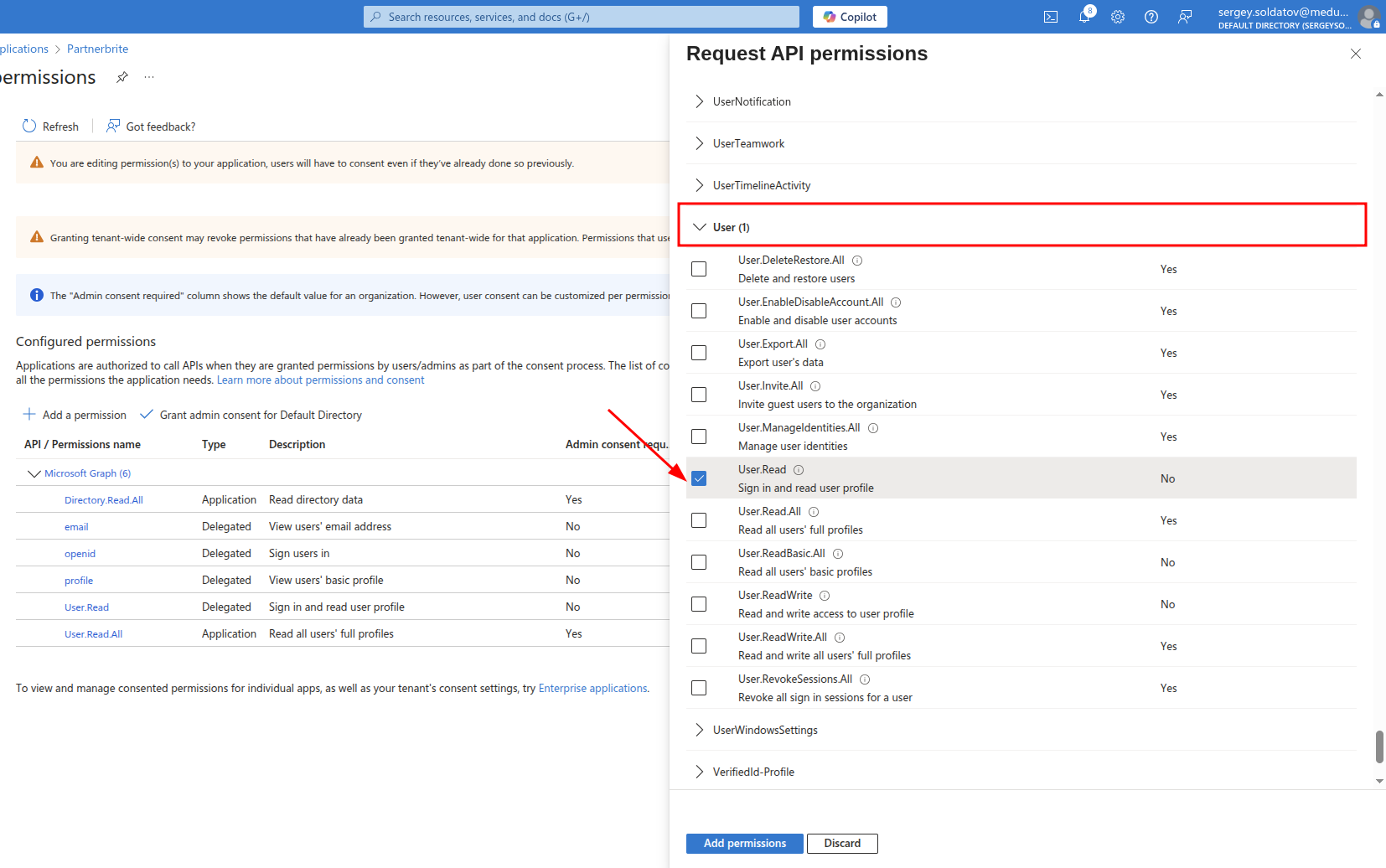Open the more options ellipsis beside the pin
The height and width of the screenshot is (868, 1386).
(149, 77)
